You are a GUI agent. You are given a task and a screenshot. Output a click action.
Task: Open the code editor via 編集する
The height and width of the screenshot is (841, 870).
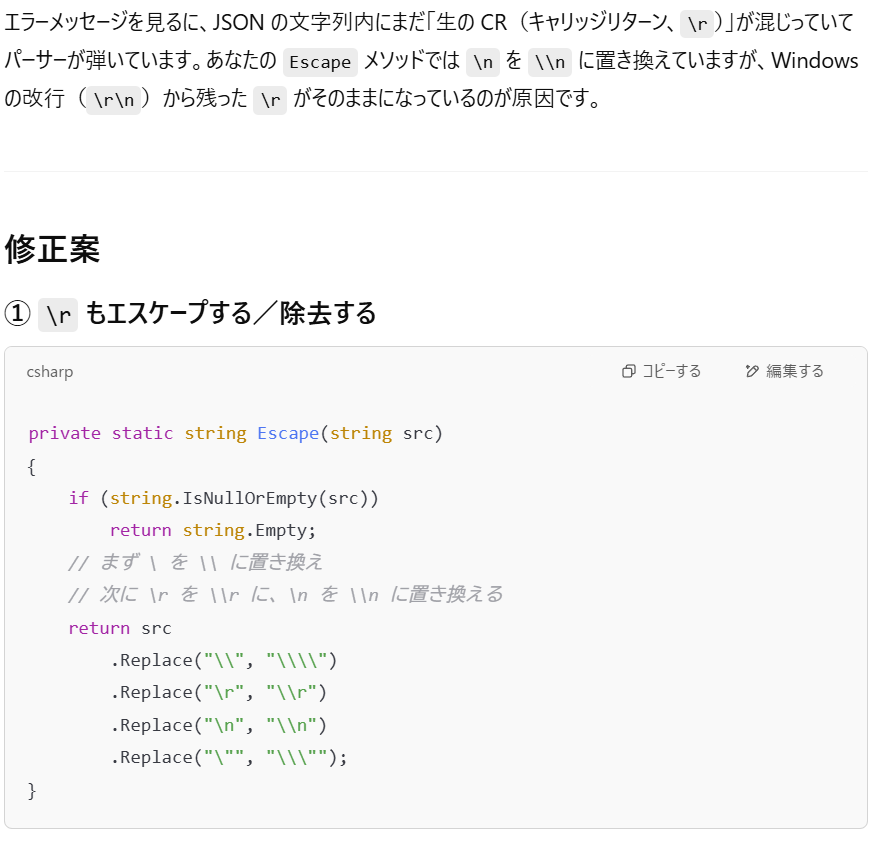tap(784, 370)
